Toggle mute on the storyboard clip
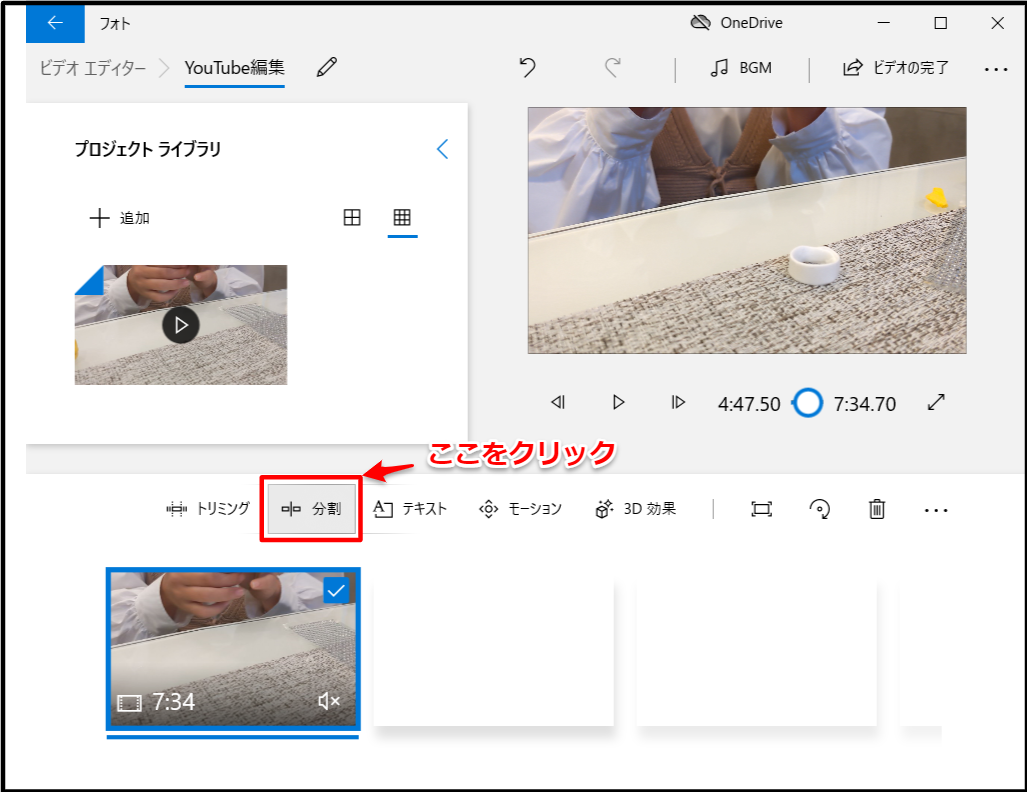The height and width of the screenshot is (792, 1027). click(329, 702)
